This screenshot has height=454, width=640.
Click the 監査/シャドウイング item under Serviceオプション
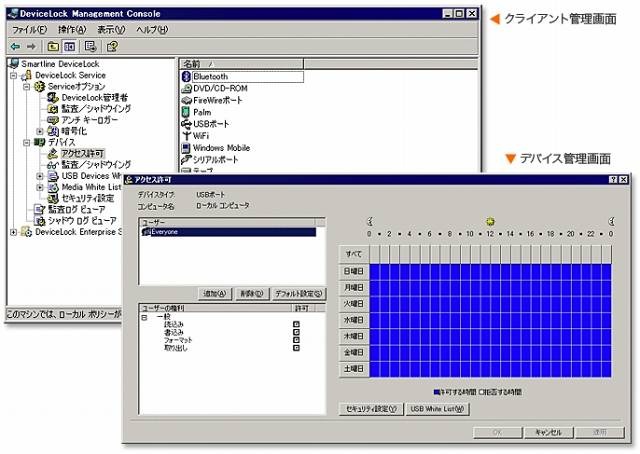[x=96, y=109]
